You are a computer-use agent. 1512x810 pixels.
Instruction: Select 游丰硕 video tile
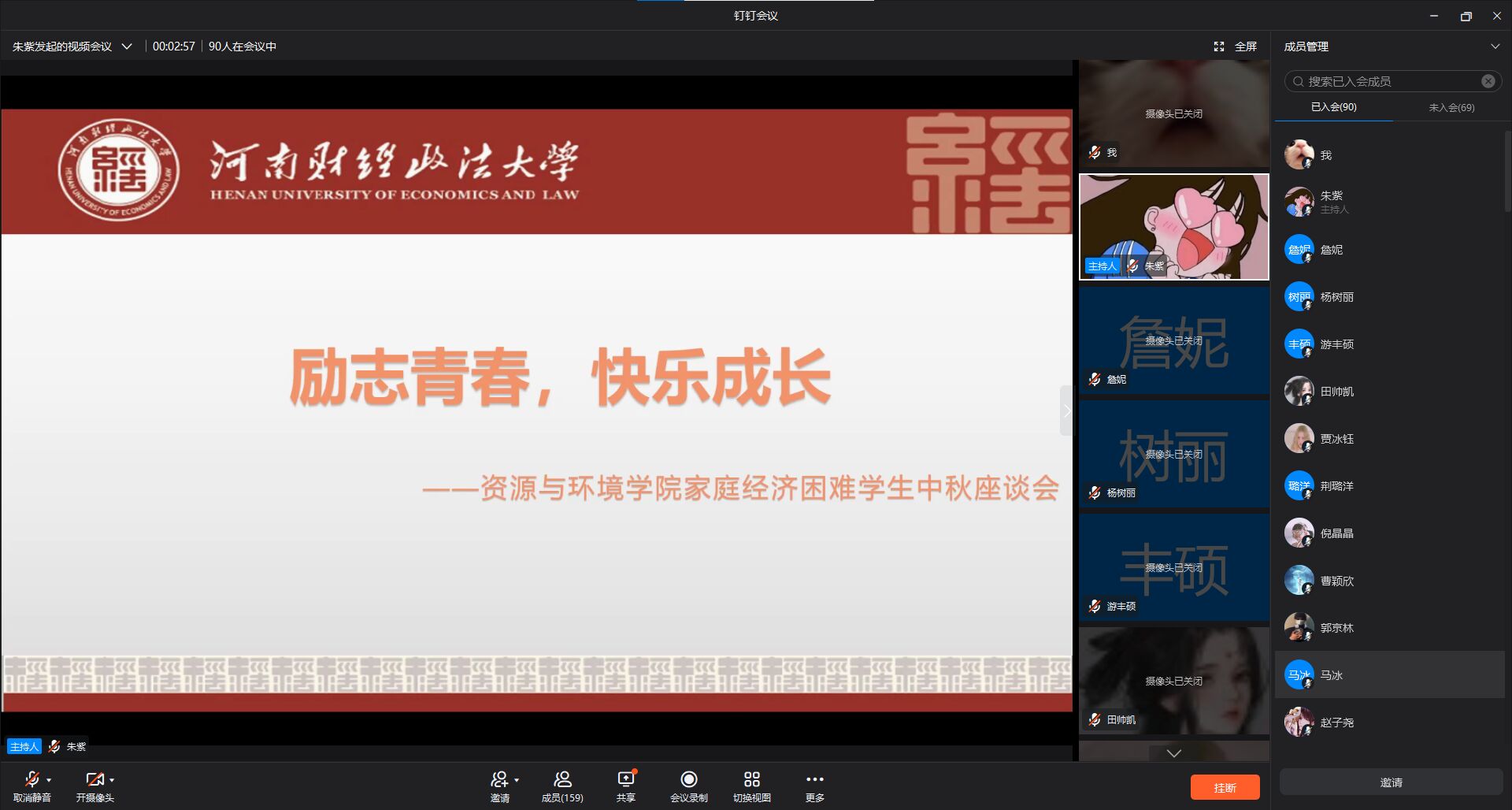(1173, 567)
